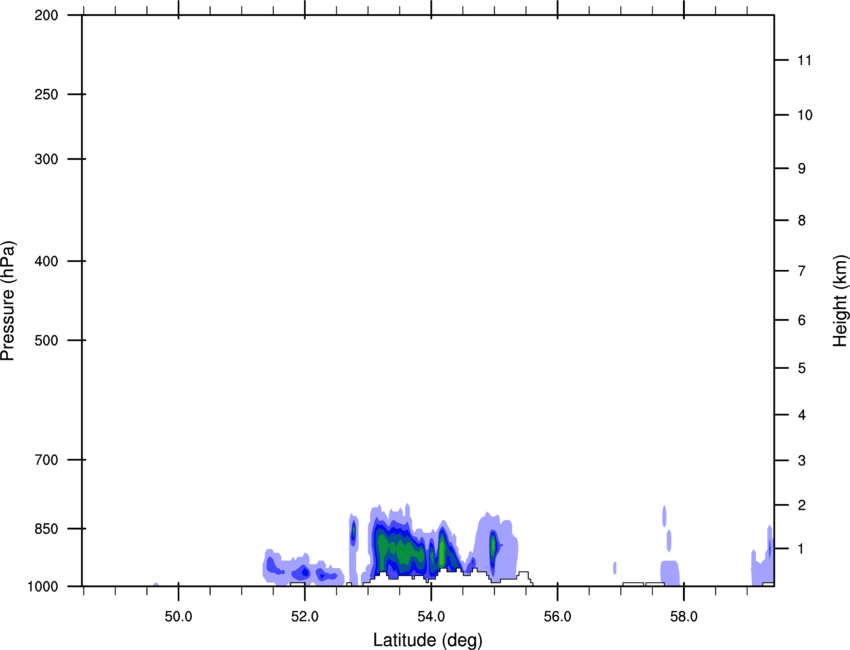Click the small contour spot near latitude 52.8
850x650 pixels.
click(353, 532)
